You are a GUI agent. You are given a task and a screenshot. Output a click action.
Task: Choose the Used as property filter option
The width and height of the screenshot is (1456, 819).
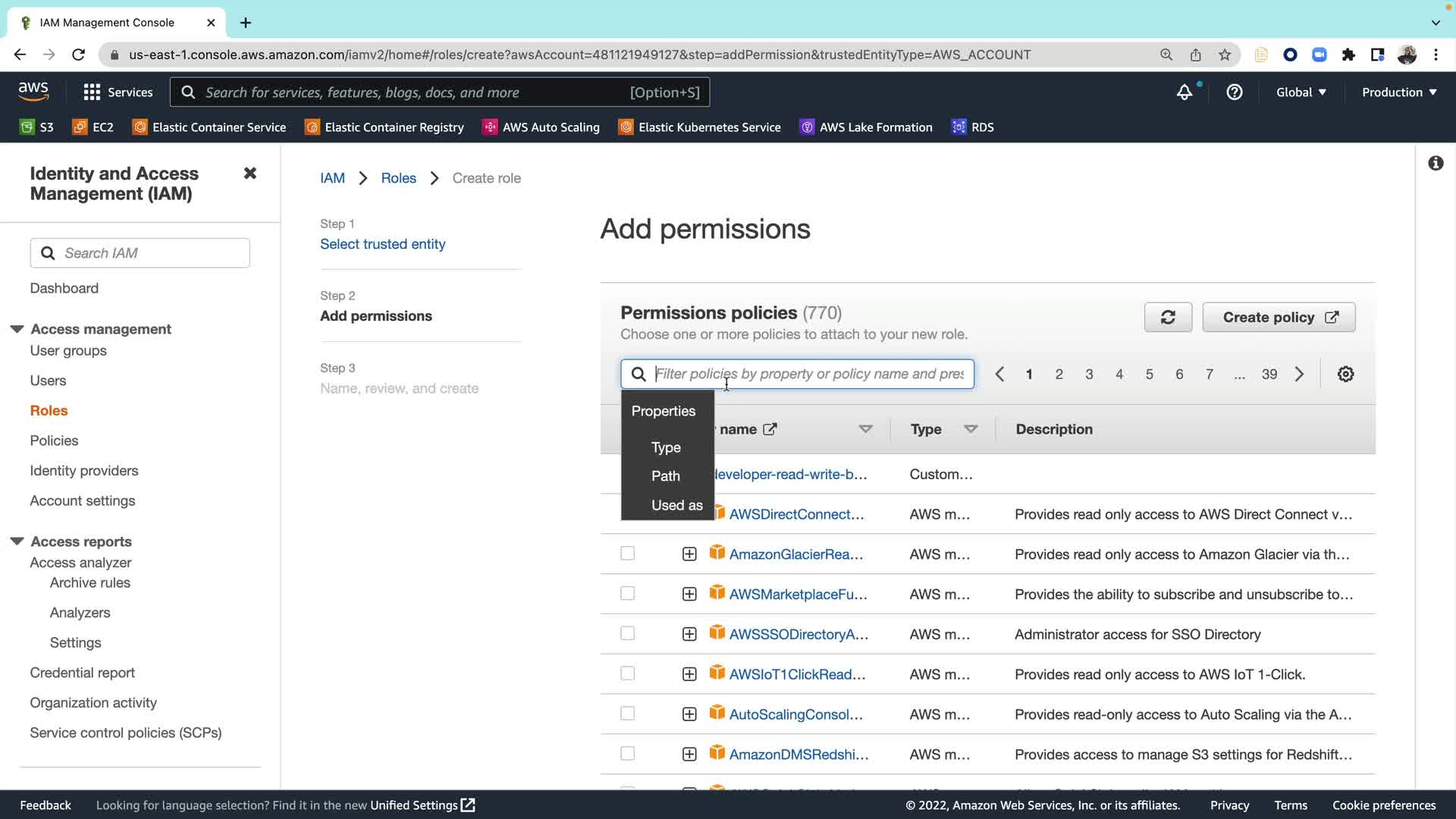pyautogui.click(x=676, y=505)
